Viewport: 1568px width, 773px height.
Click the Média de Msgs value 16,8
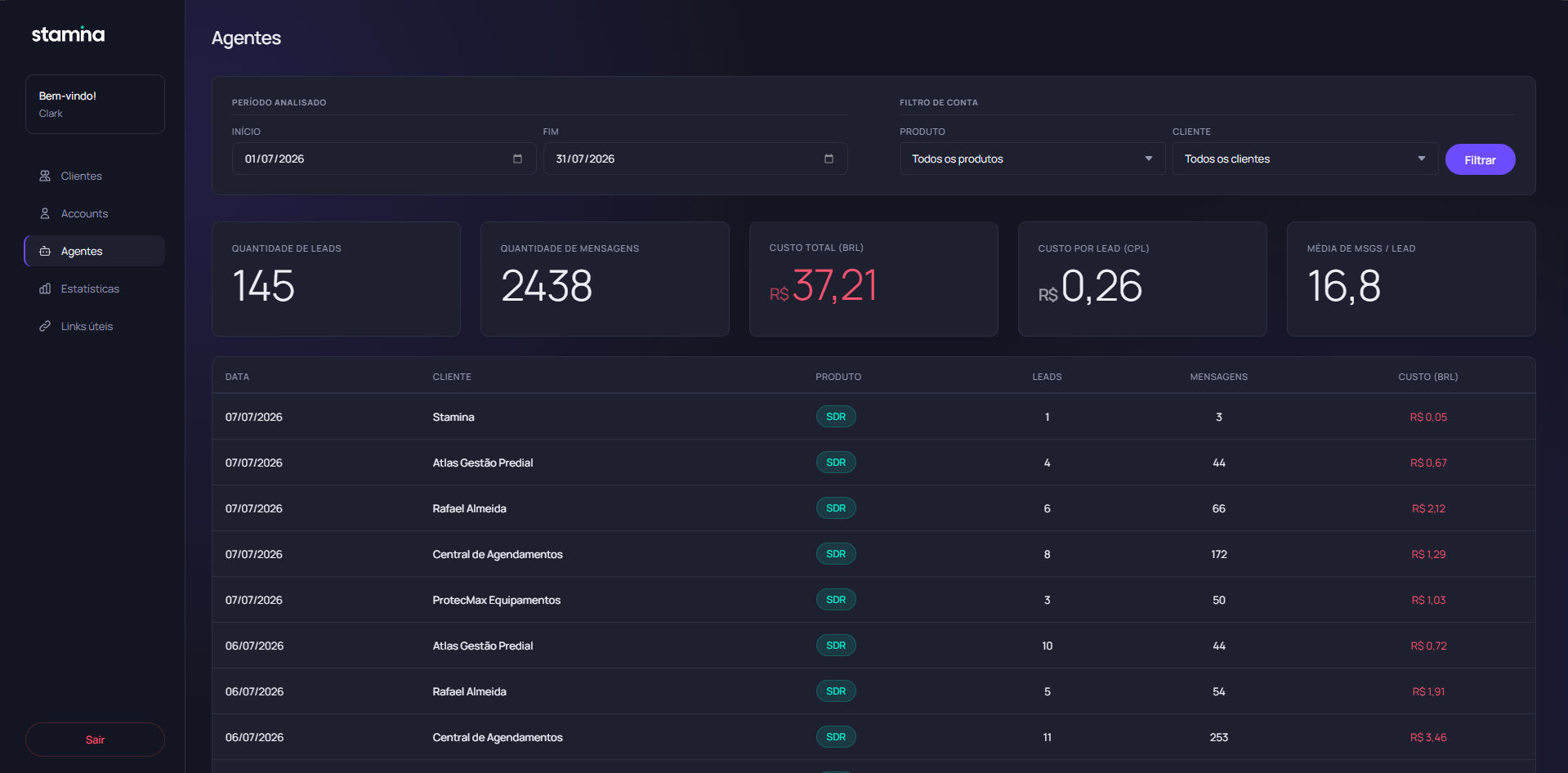click(1344, 286)
